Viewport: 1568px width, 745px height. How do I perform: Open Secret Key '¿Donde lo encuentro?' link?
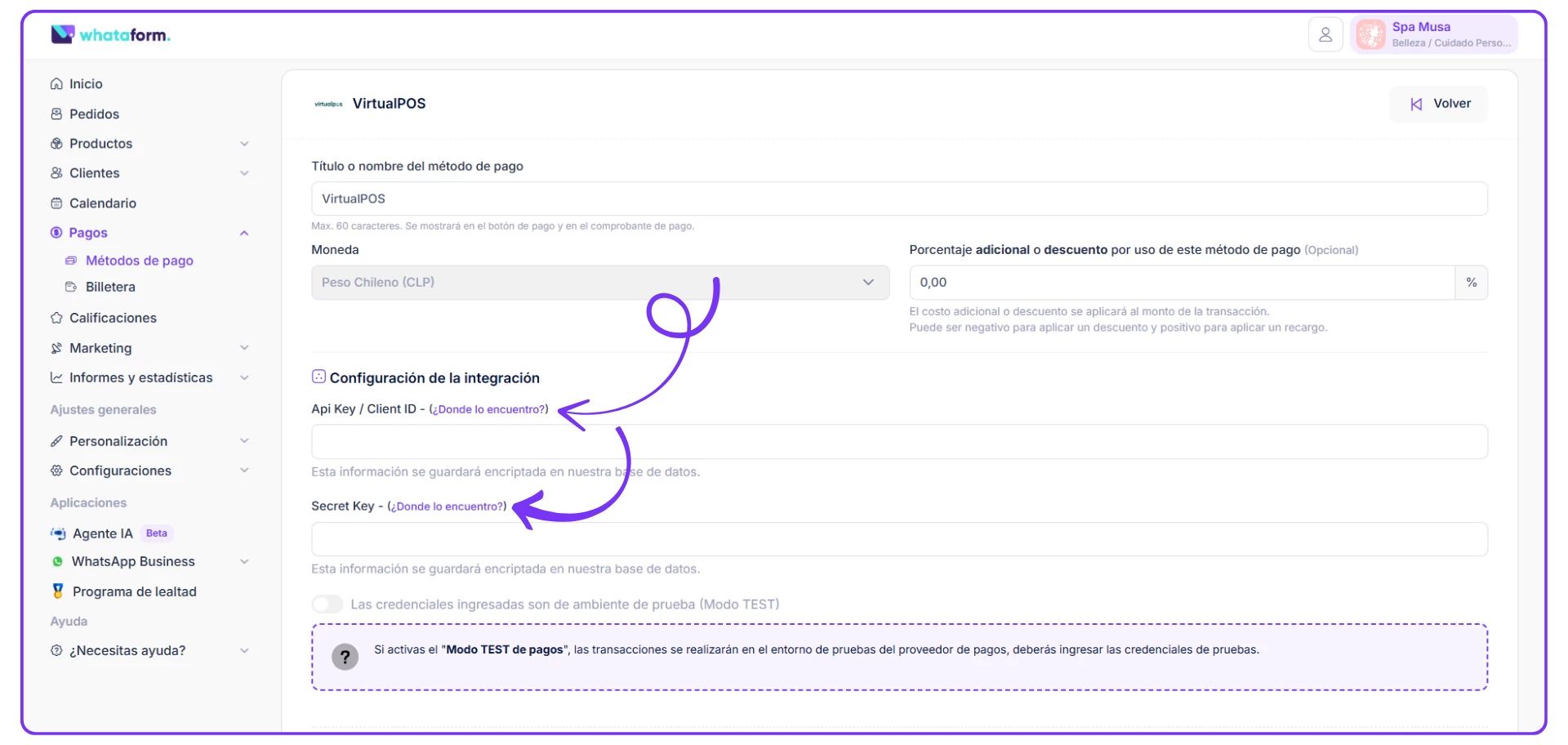(447, 506)
